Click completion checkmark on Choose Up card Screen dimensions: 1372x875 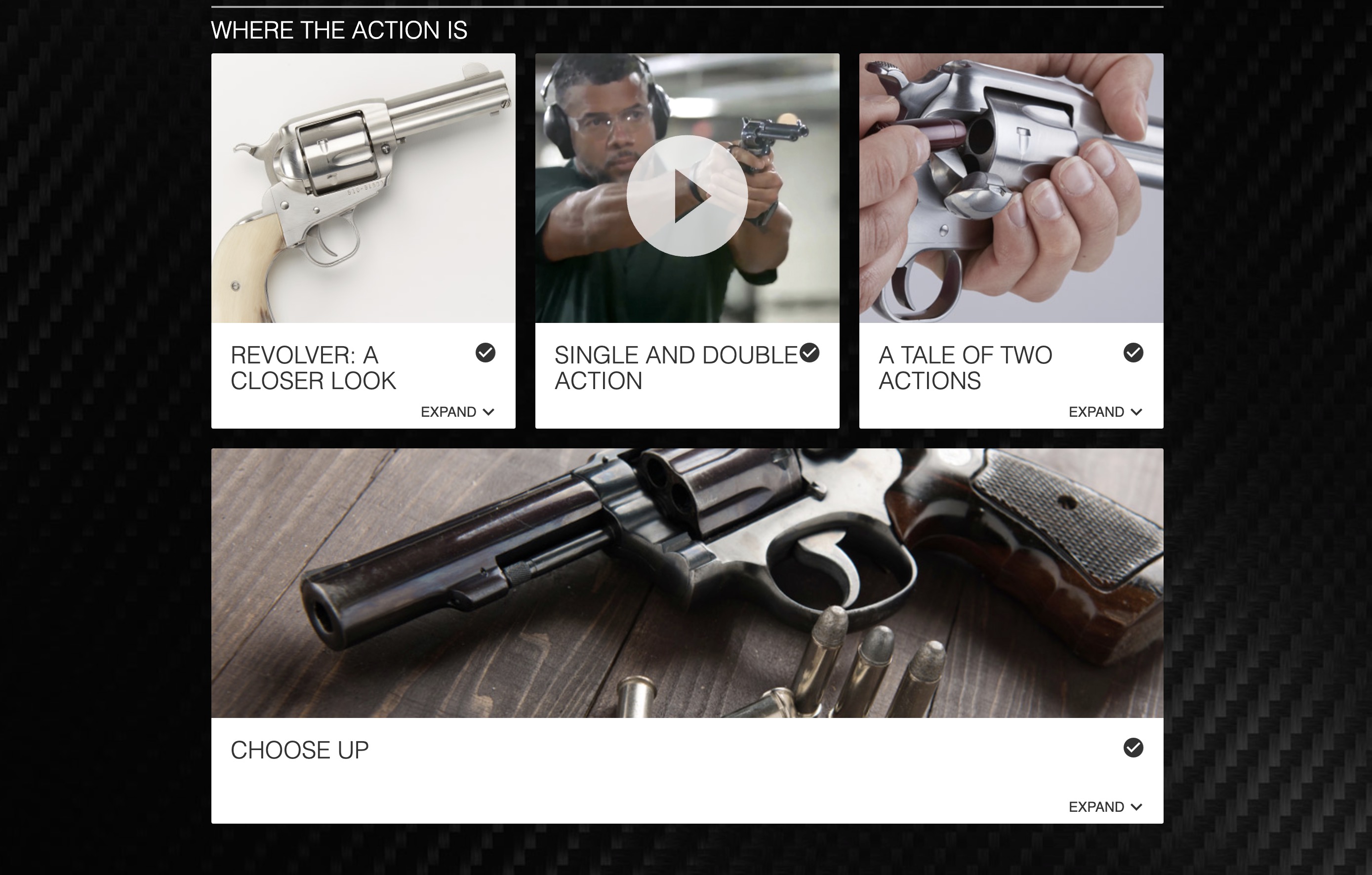1133,748
